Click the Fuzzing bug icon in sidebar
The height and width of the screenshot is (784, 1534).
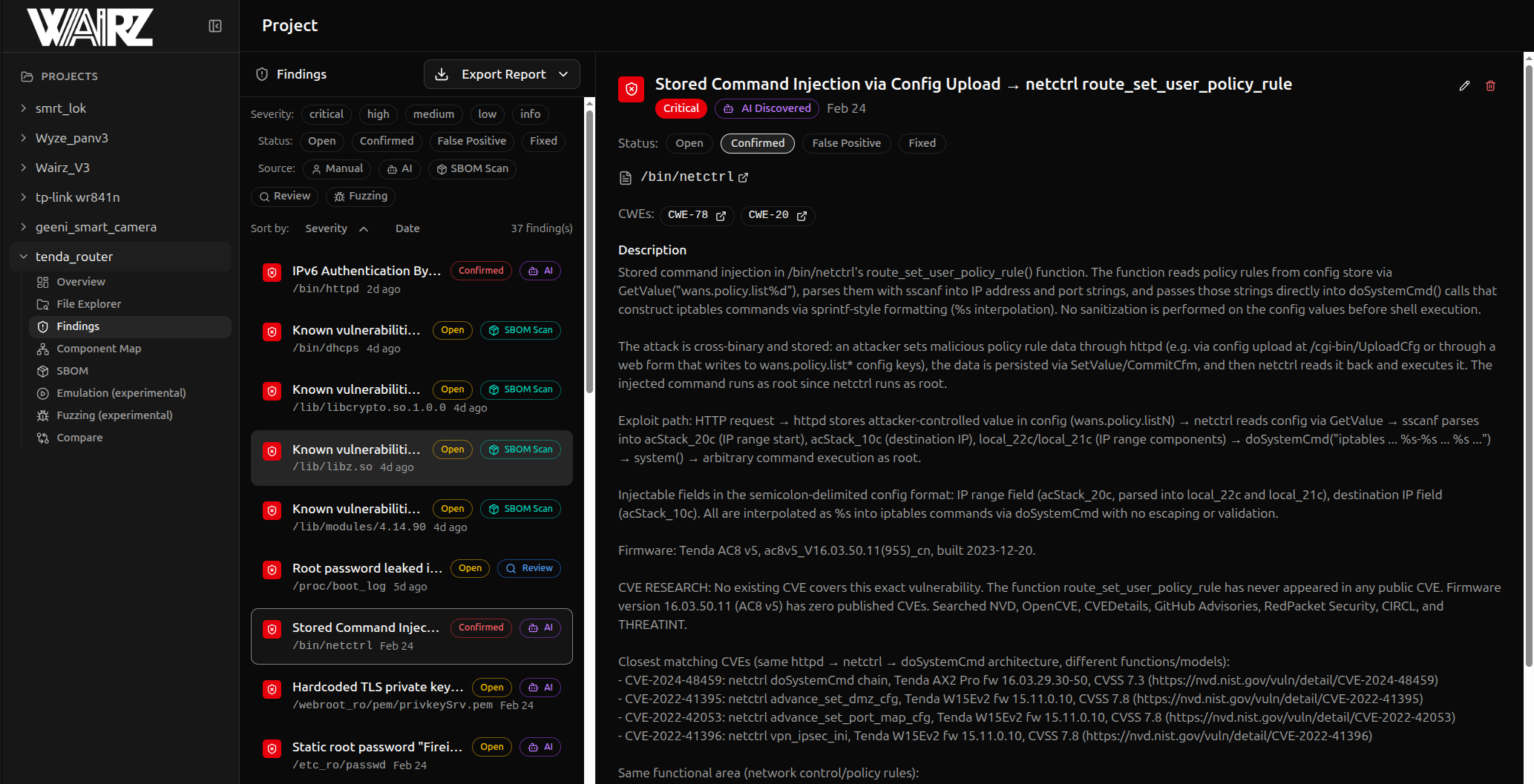coord(43,415)
